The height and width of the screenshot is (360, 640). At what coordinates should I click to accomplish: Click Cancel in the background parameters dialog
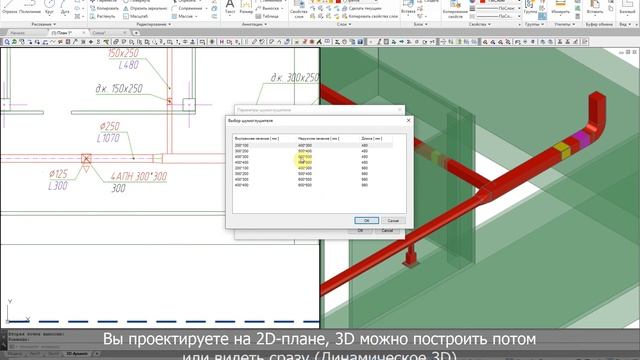coord(387,231)
